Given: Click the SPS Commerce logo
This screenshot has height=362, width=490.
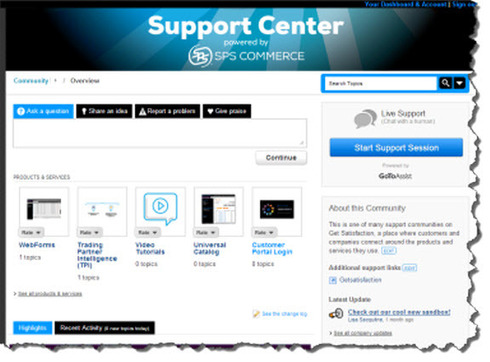Looking at the screenshot, I should click(x=246, y=56).
